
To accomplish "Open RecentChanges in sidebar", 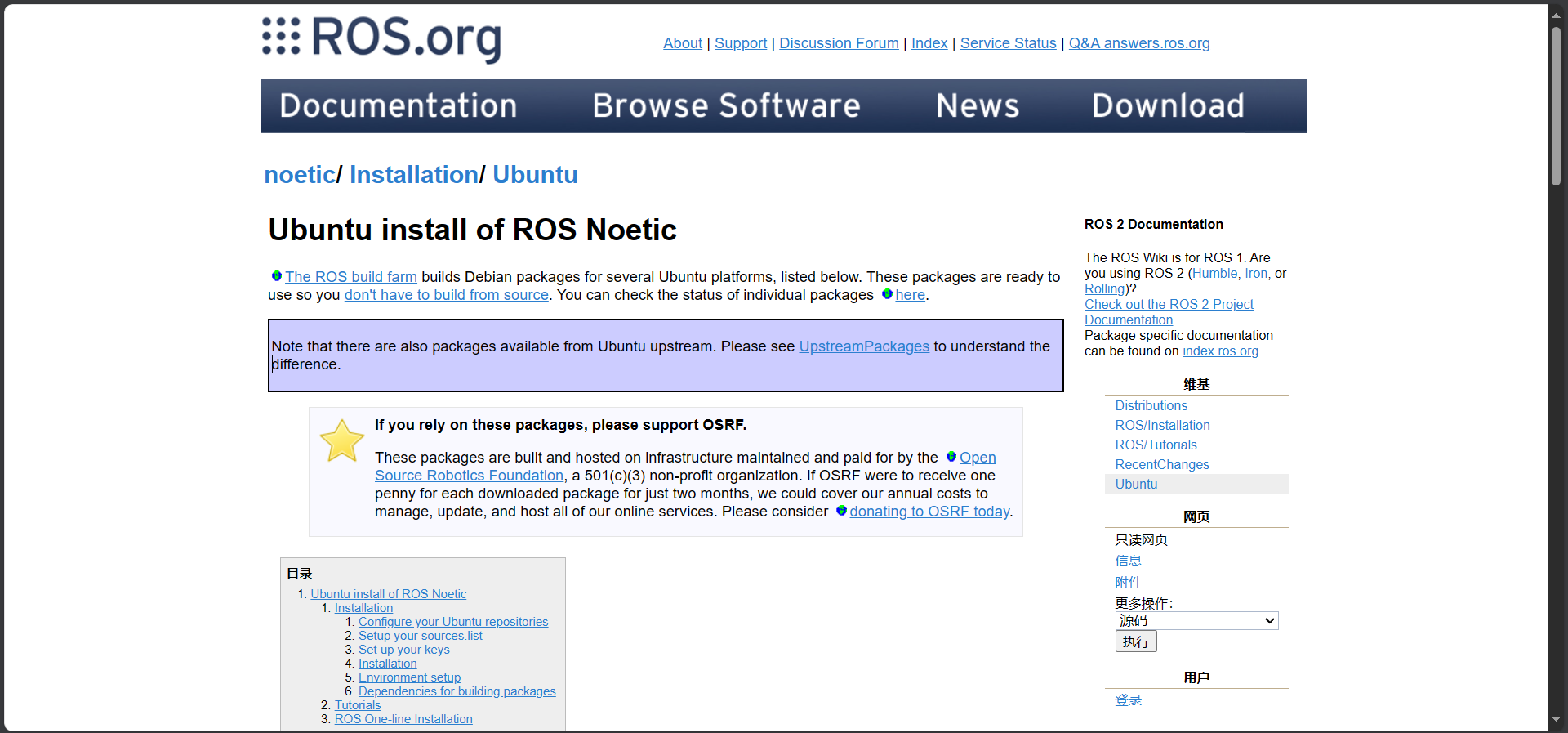I will [1162, 464].
